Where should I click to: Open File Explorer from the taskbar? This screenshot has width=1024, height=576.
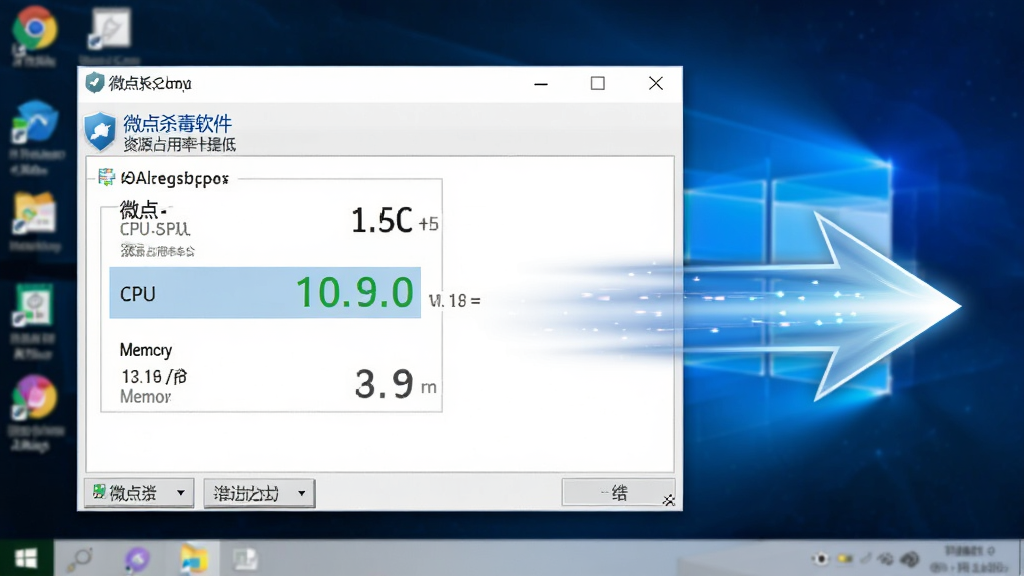click(194, 559)
